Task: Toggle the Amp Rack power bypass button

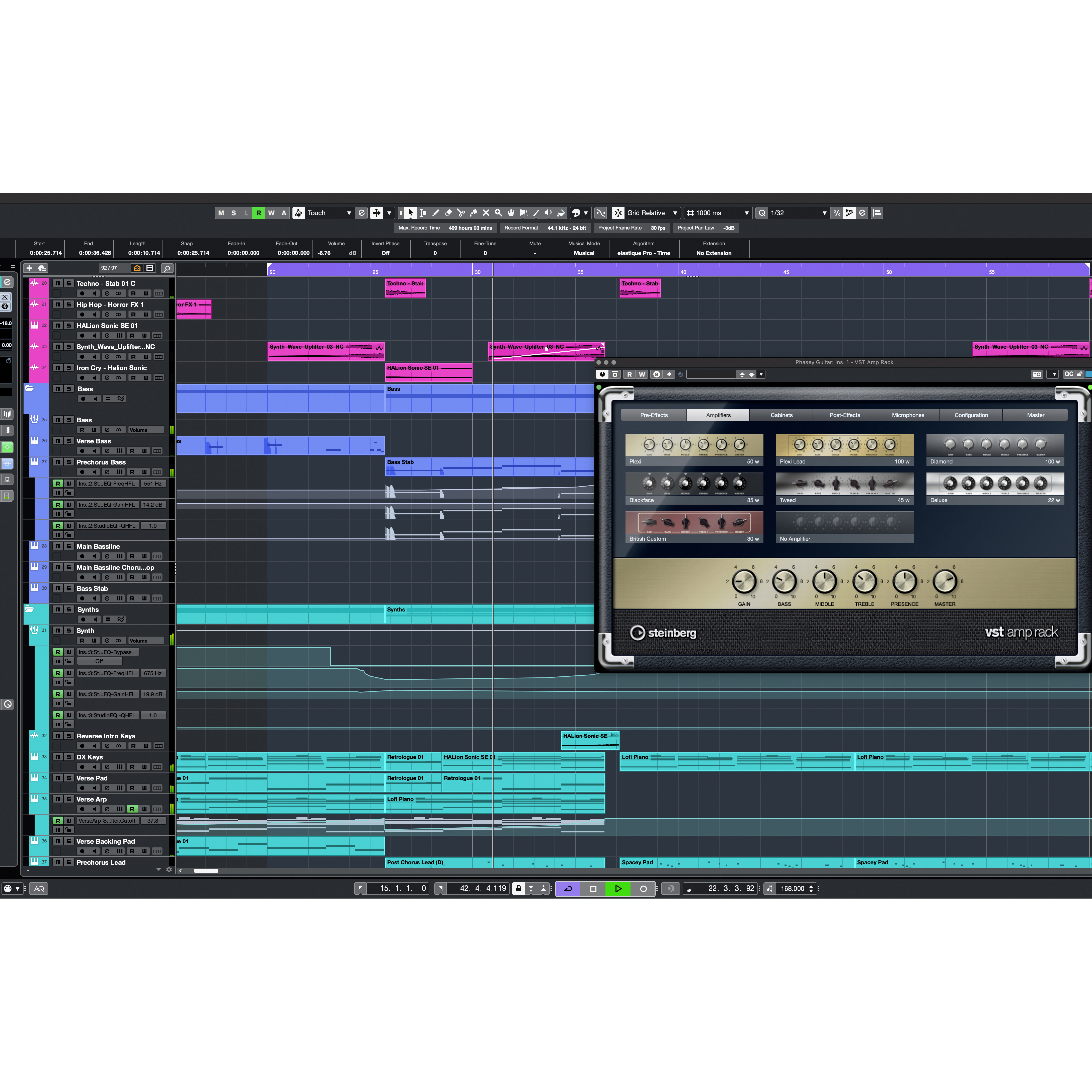Action: [602, 374]
